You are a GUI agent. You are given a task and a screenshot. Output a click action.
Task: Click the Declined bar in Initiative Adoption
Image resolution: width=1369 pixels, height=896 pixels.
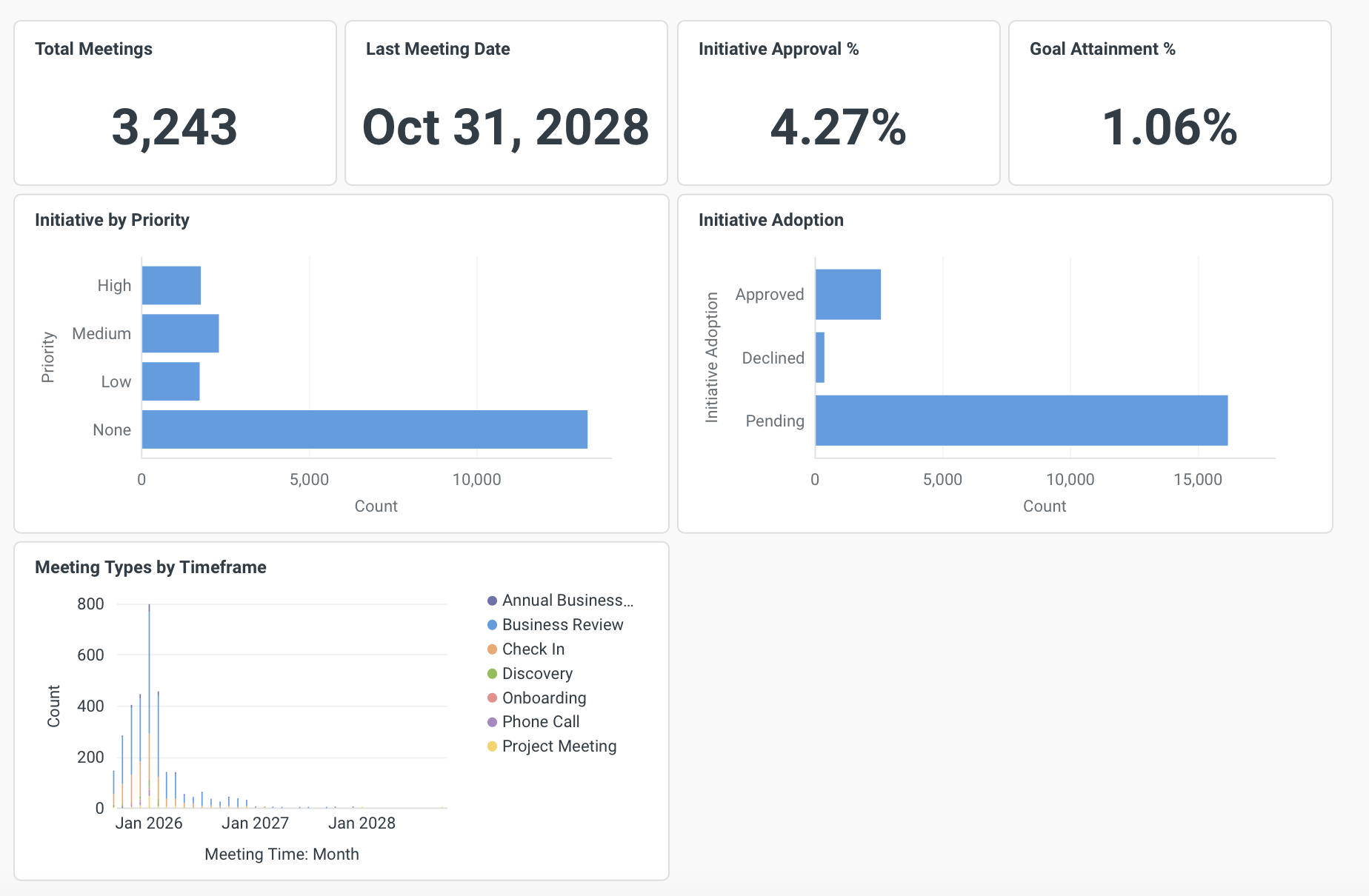coord(820,358)
